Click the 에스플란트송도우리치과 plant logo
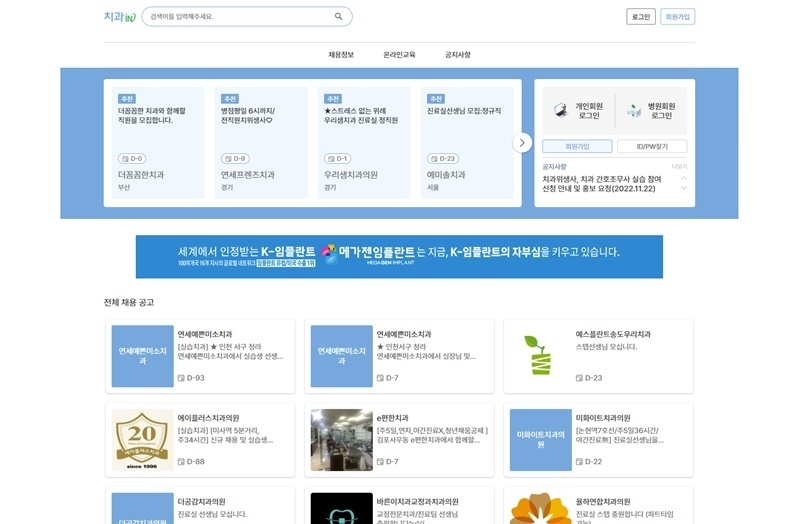The width and height of the screenshot is (790, 524). 540,356
